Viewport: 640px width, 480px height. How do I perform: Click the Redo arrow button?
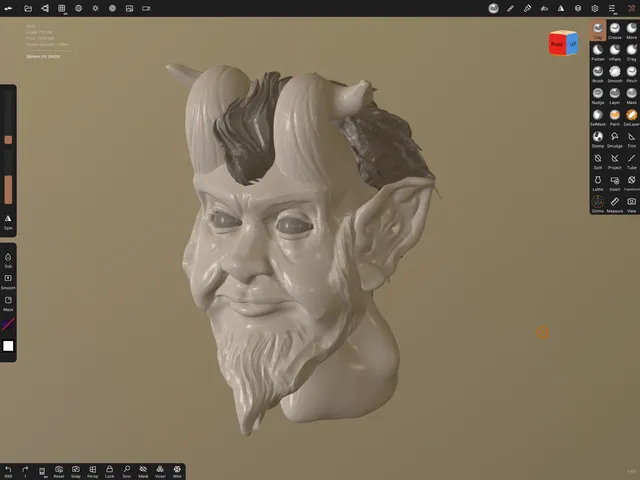click(x=25, y=471)
